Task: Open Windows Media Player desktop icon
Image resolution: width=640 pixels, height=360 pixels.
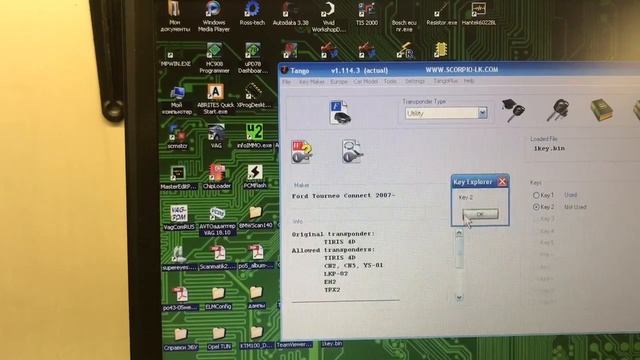Action: [x=213, y=16]
